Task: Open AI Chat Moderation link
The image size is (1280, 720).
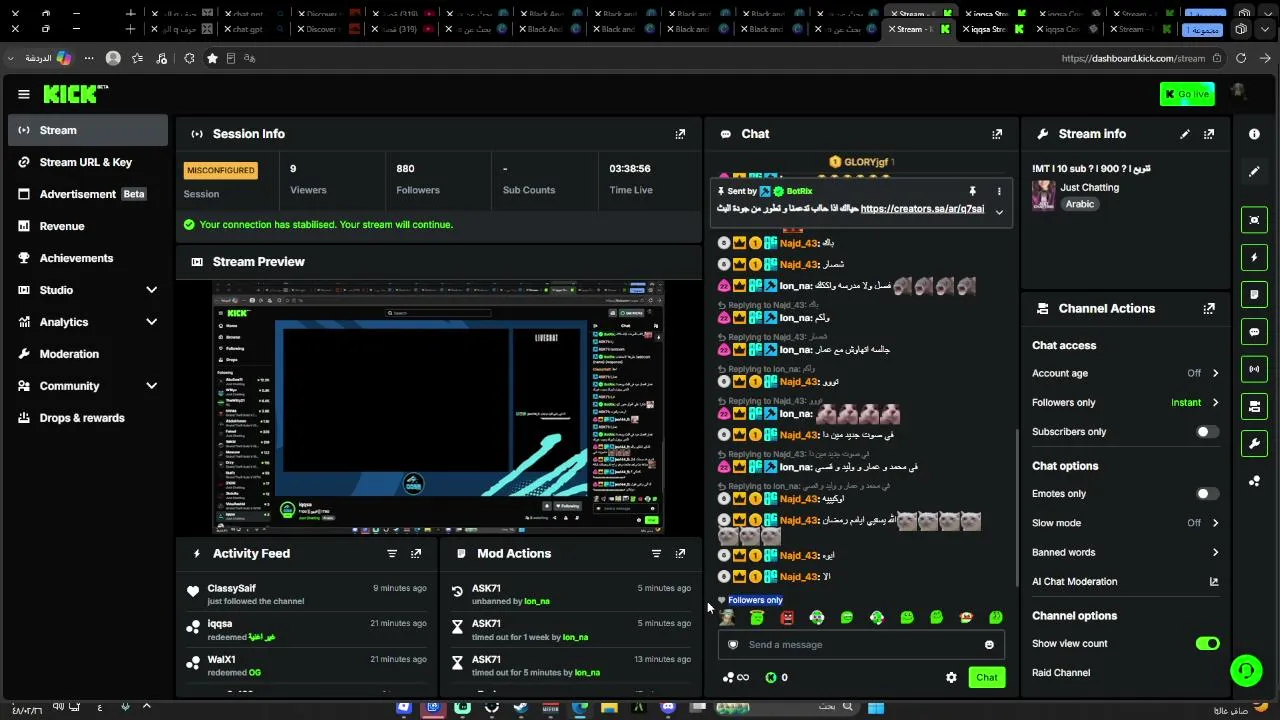Action: (x=1125, y=582)
